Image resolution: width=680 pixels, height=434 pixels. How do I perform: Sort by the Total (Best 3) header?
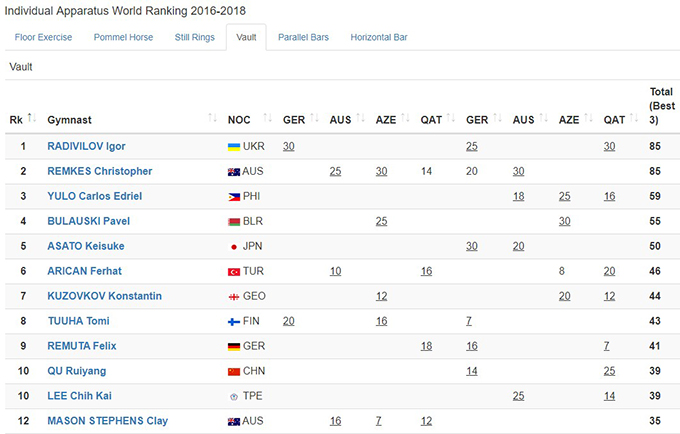click(x=660, y=105)
